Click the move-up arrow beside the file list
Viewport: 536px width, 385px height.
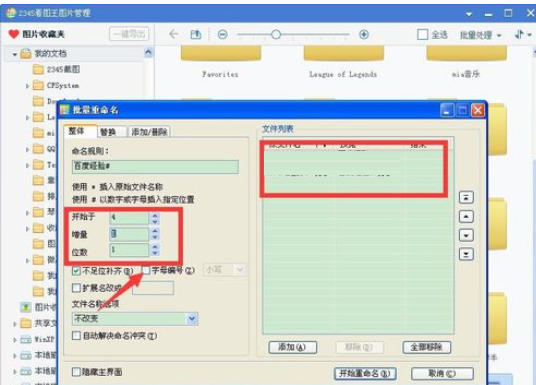tap(466, 216)
